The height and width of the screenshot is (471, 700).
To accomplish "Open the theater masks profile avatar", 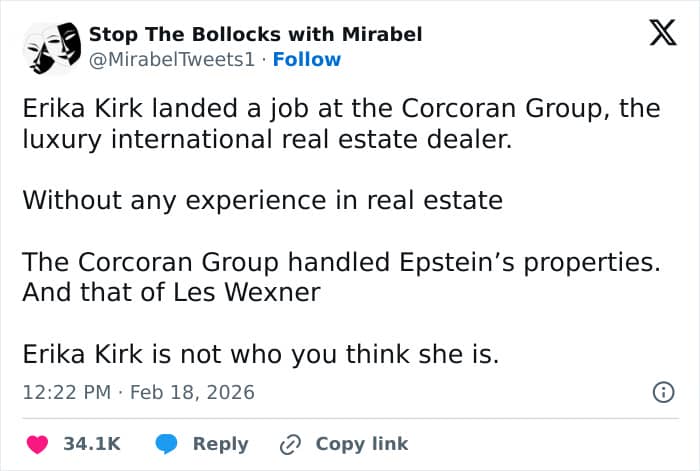I will [51, 47].
